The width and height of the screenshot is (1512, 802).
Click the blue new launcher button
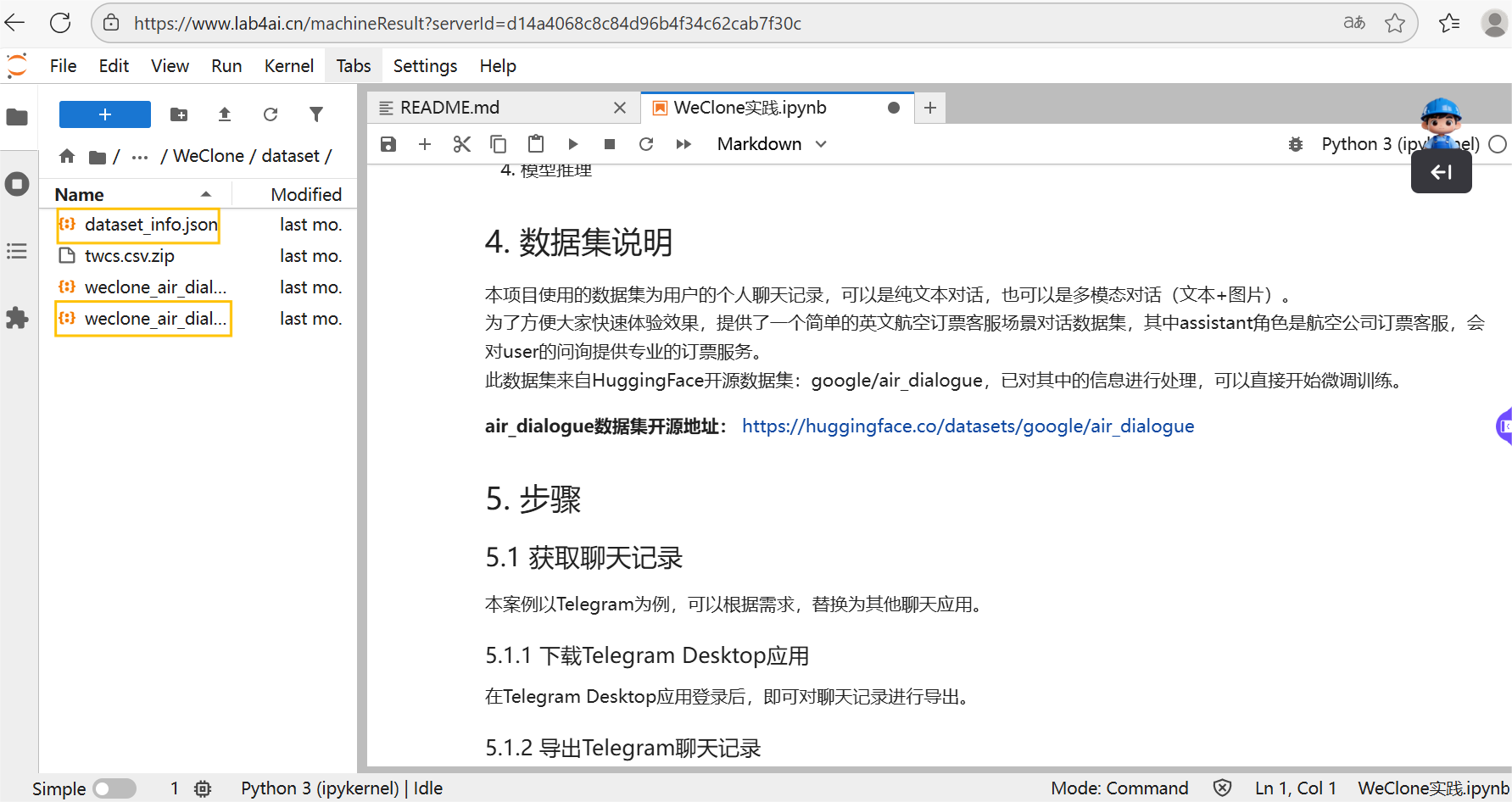click(105, 114)
